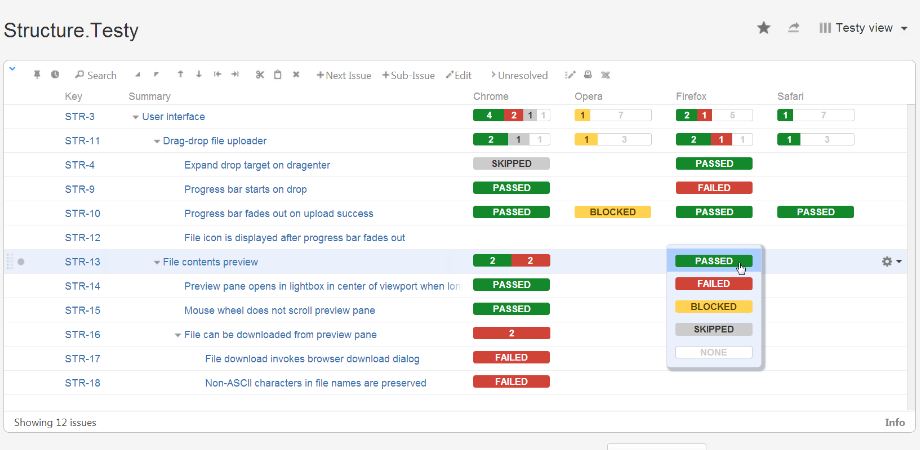This screenshot has width=920, height=450.
Task: Click the Chrome column header
Action: pyautogui.click(x=491, y=96)
